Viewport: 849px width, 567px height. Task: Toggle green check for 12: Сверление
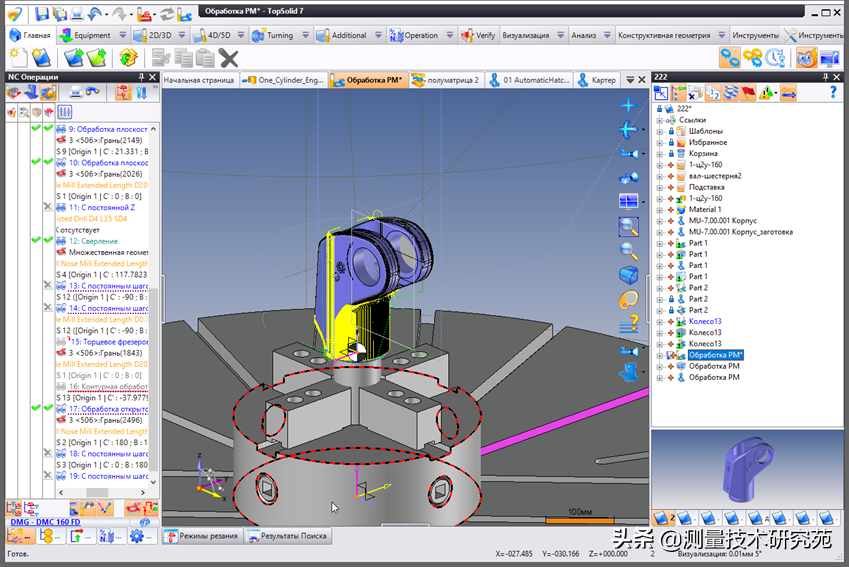(x=48, y=240)
